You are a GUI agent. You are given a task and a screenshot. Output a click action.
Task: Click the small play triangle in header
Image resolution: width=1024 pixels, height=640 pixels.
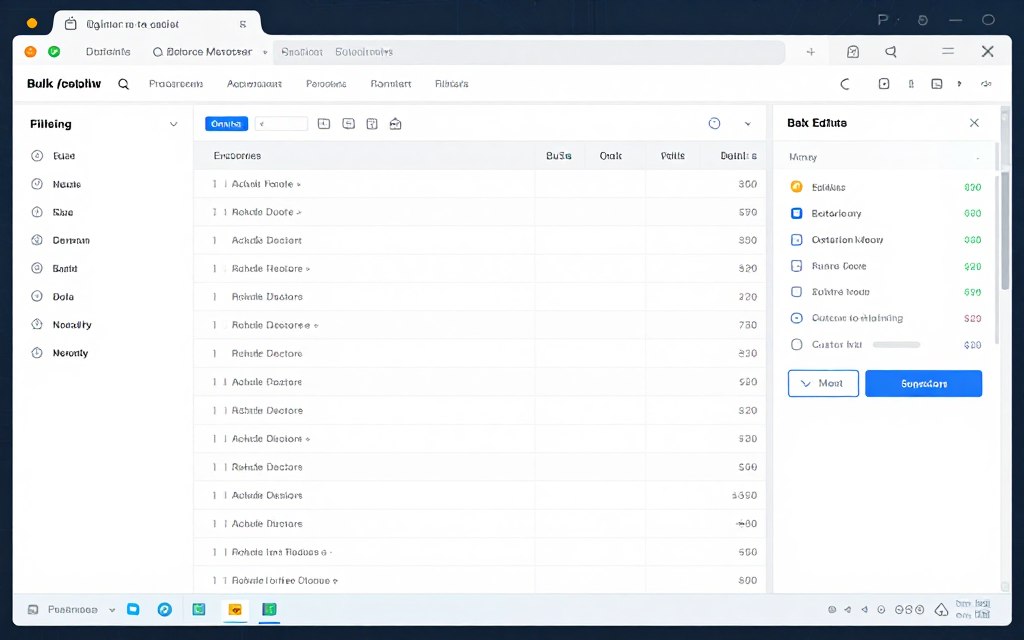pyautogui.click(x=959, y=84)
